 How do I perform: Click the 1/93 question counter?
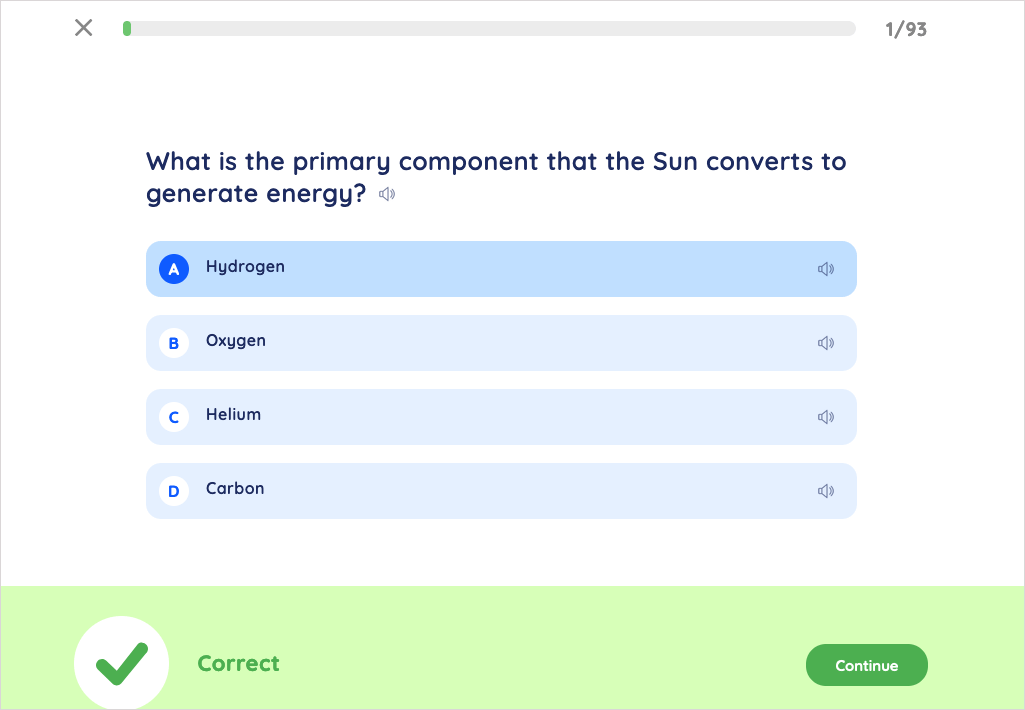click(x=906, y=29)
